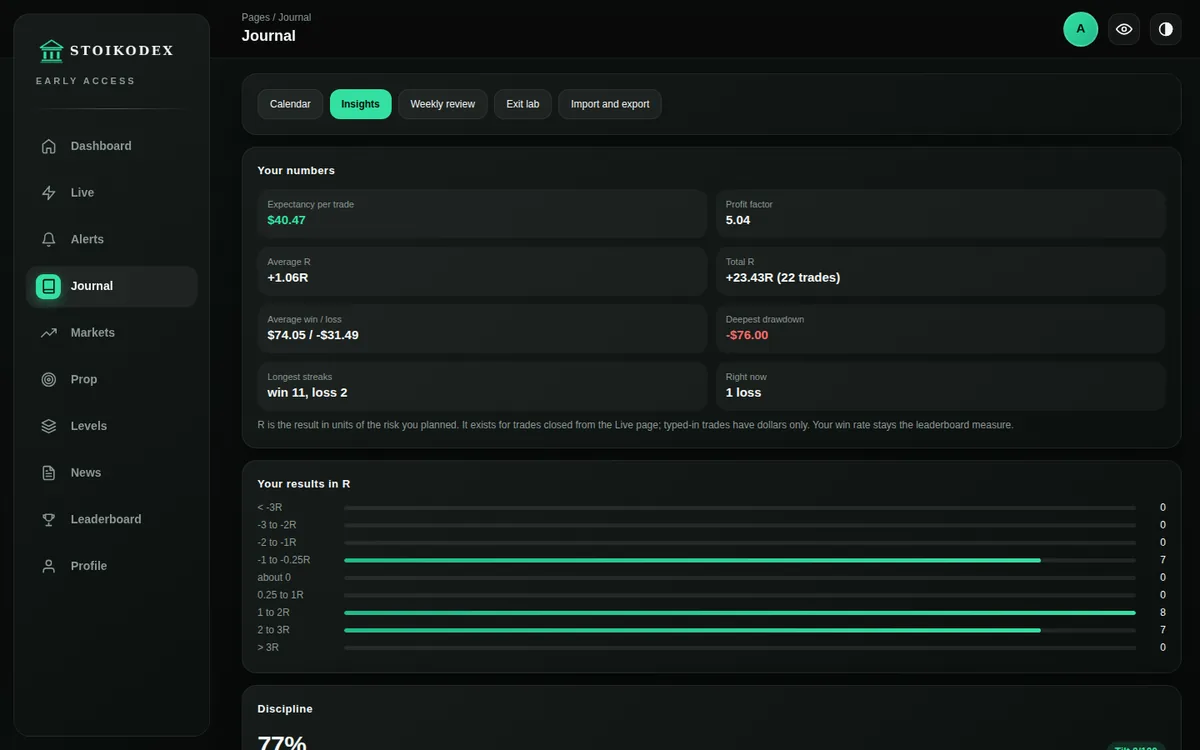This screenshot has height=750, width=1200.
Task: Click the Journal sidebar label
Action: click(x=92, y=286)
